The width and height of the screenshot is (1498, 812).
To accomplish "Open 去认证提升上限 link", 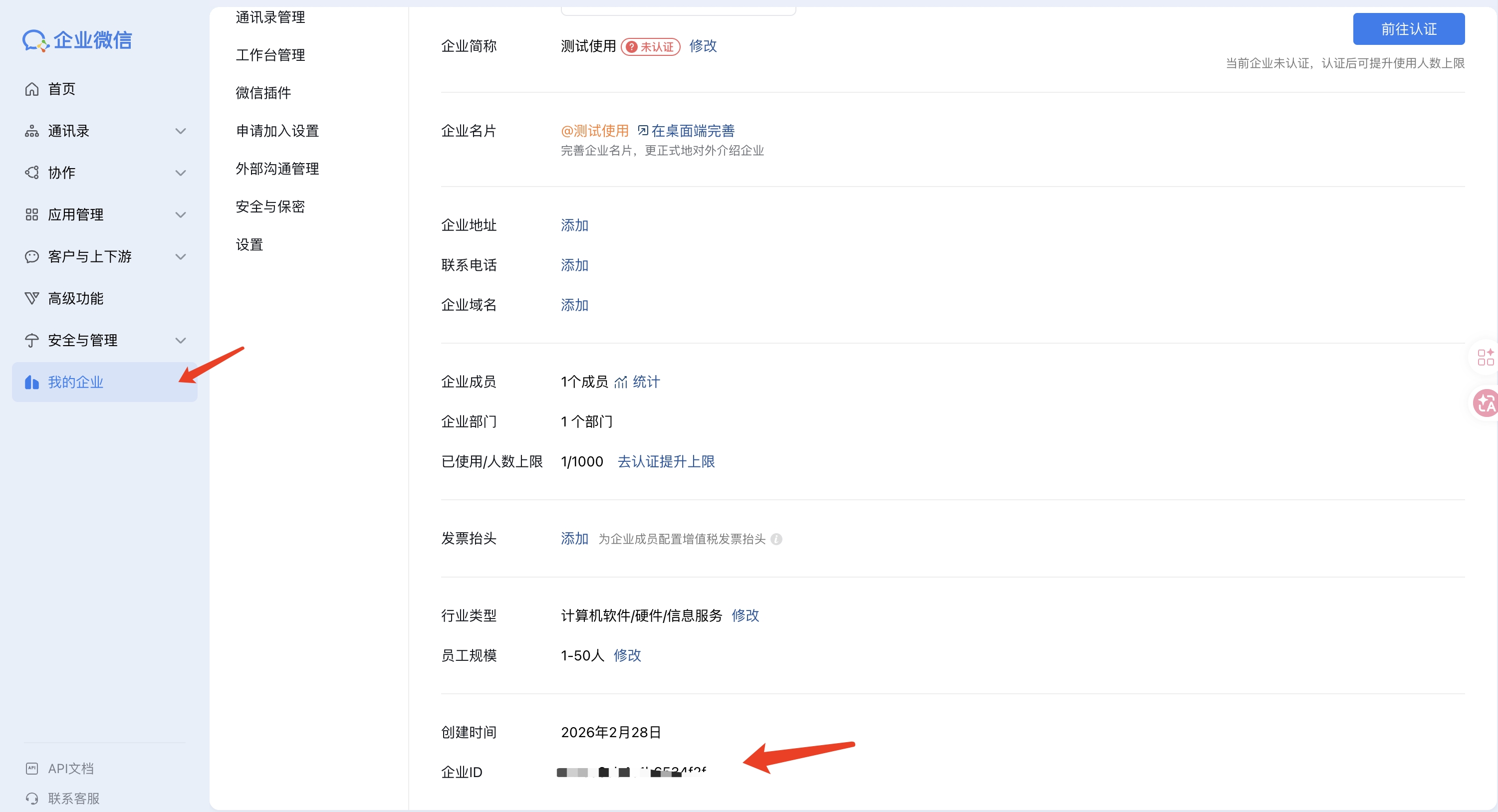I will [x=666, y=461].
